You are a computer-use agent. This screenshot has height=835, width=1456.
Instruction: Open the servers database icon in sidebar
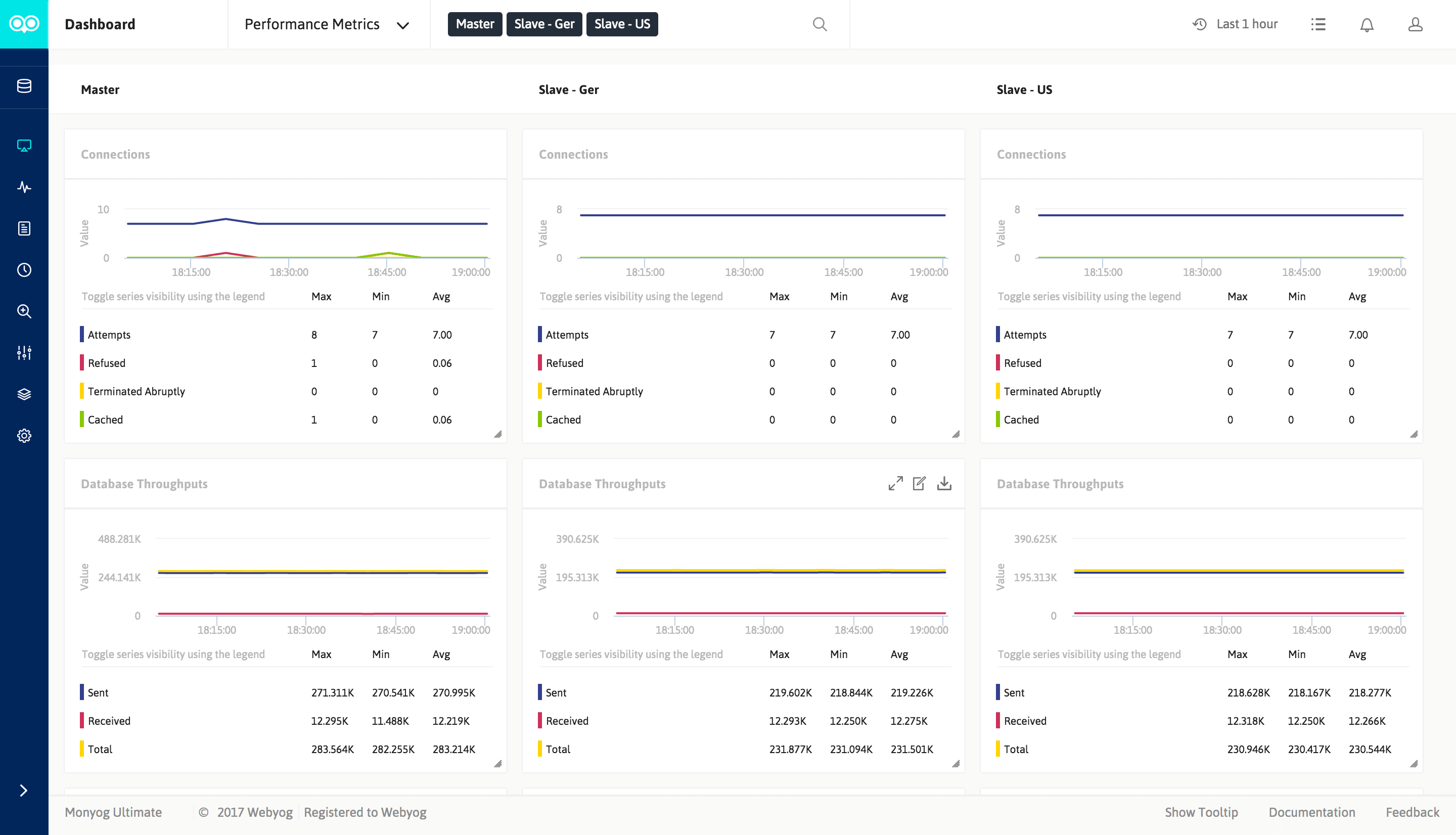pyautogui.click(x=24, y=86)
